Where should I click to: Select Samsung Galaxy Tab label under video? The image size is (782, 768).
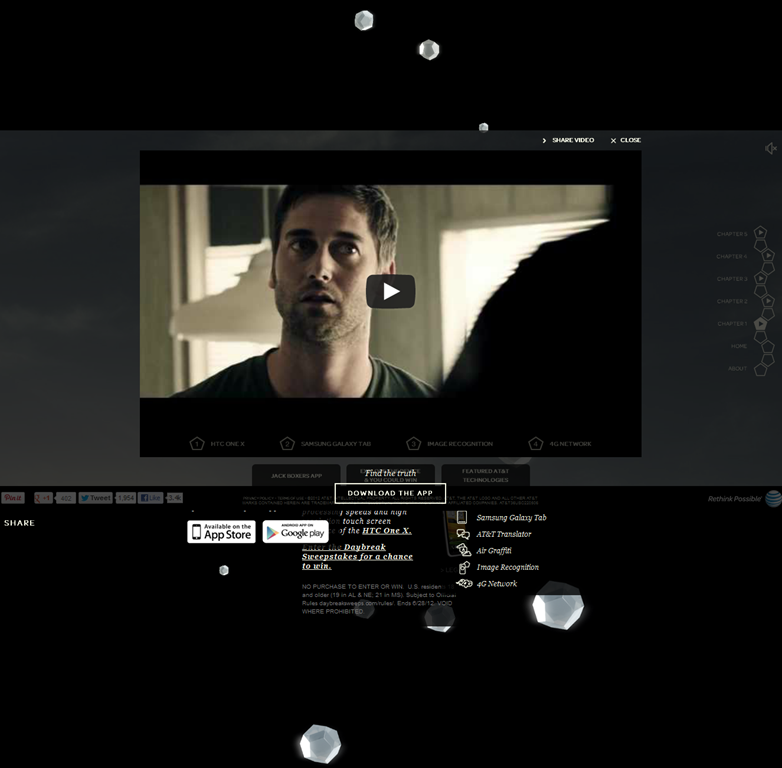[336, 444]
